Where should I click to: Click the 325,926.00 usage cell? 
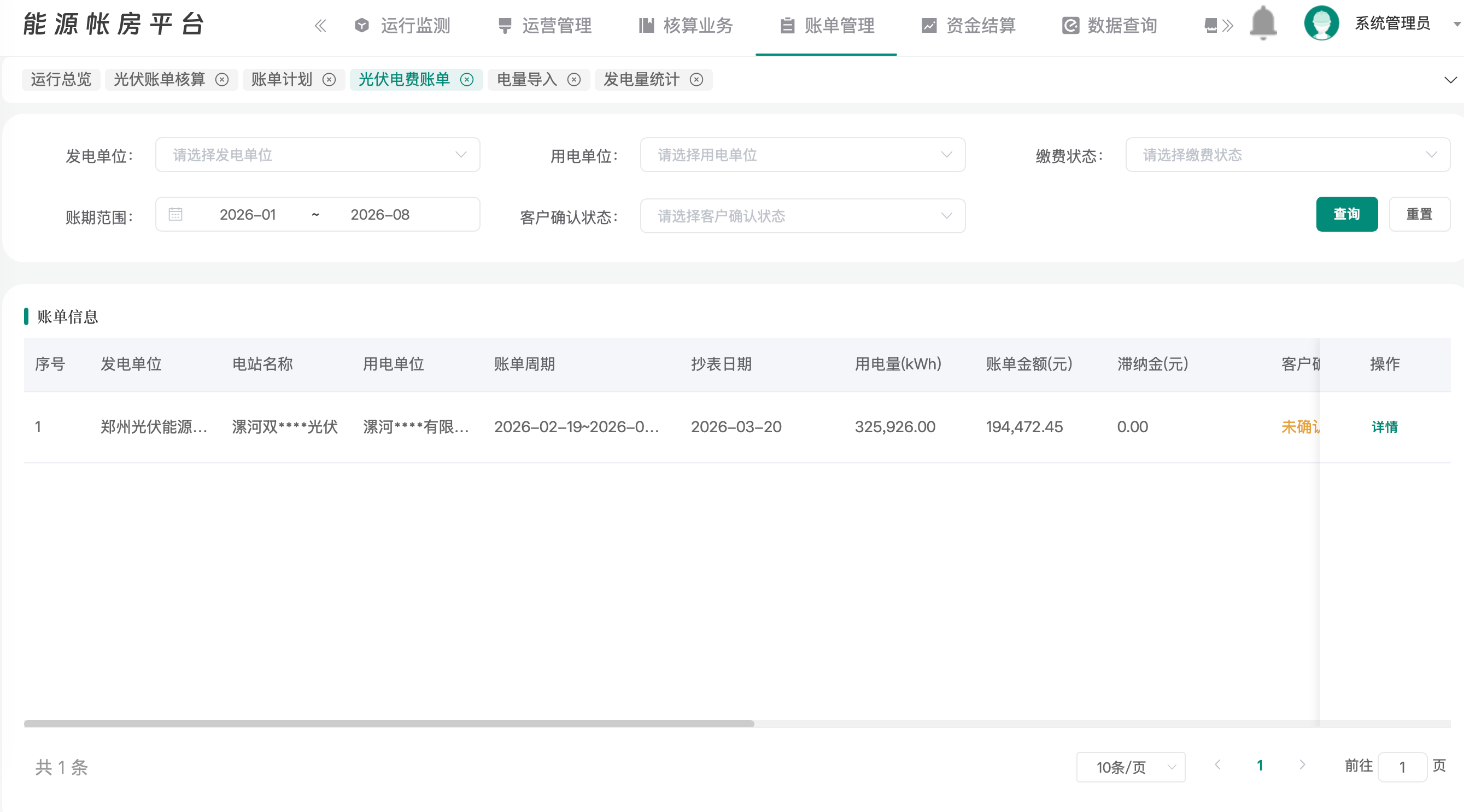895,427
